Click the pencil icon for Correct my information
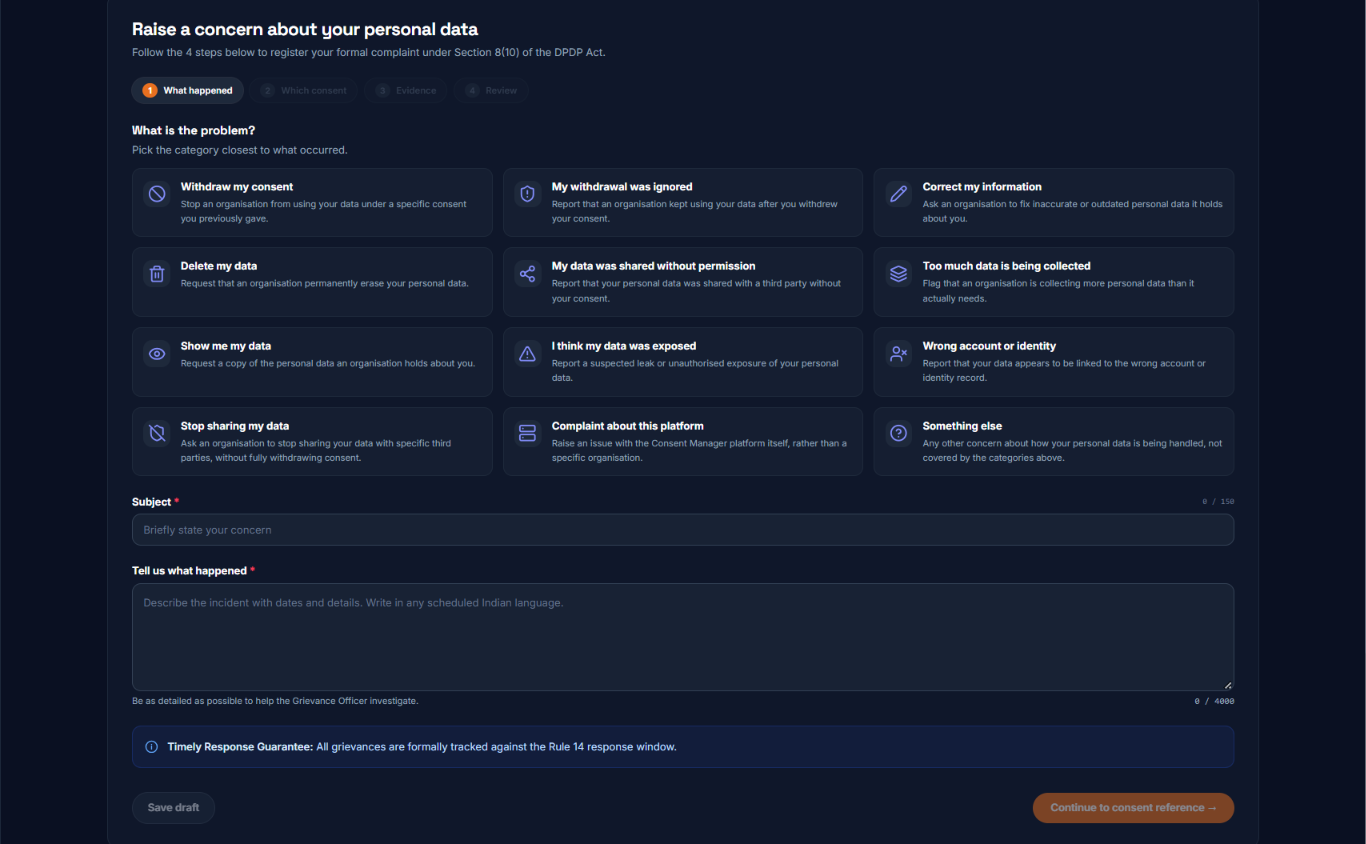1366x844 pixels. pyautogui.click(x=899, y=194)
